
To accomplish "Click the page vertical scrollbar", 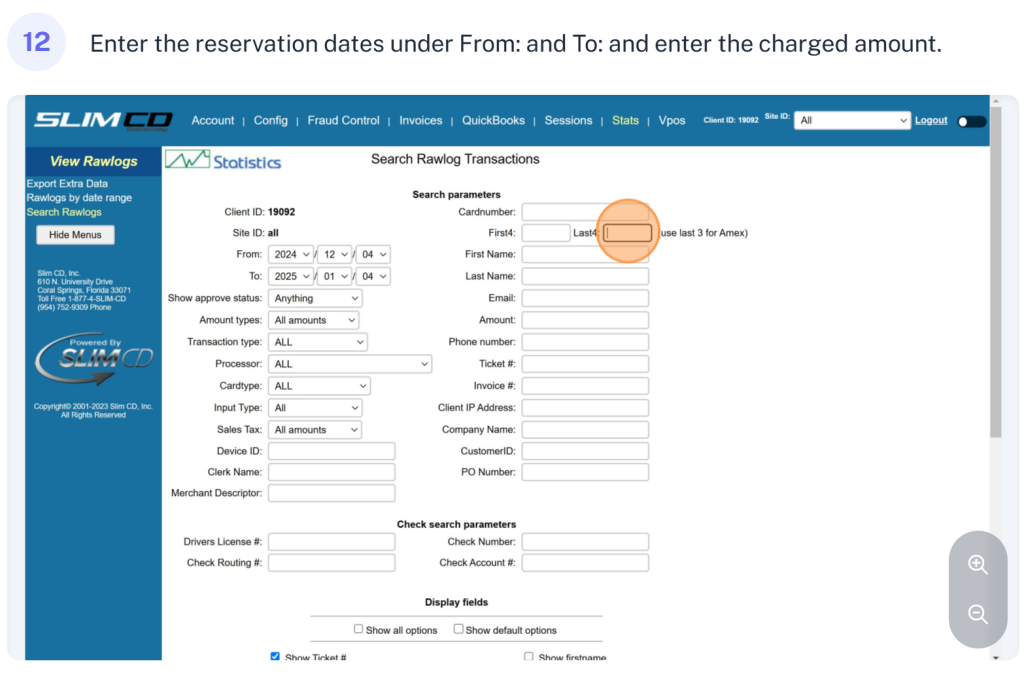I will point(994,300).
